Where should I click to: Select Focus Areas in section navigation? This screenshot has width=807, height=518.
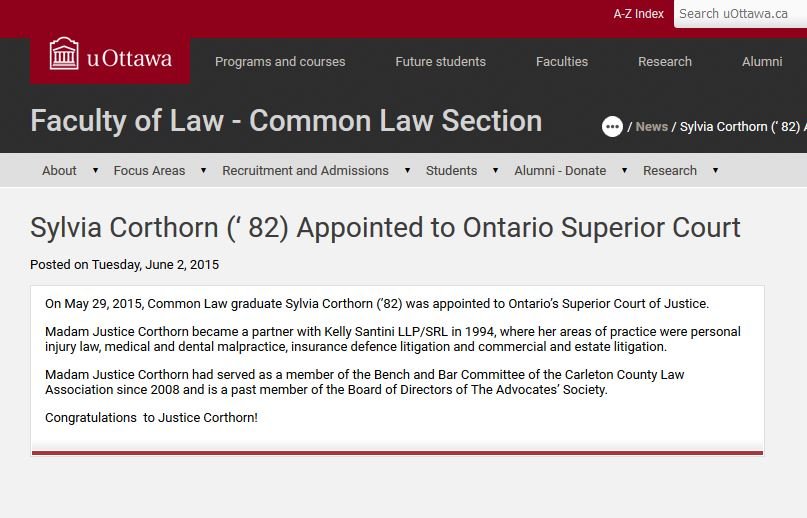click(x=149, y=170)
